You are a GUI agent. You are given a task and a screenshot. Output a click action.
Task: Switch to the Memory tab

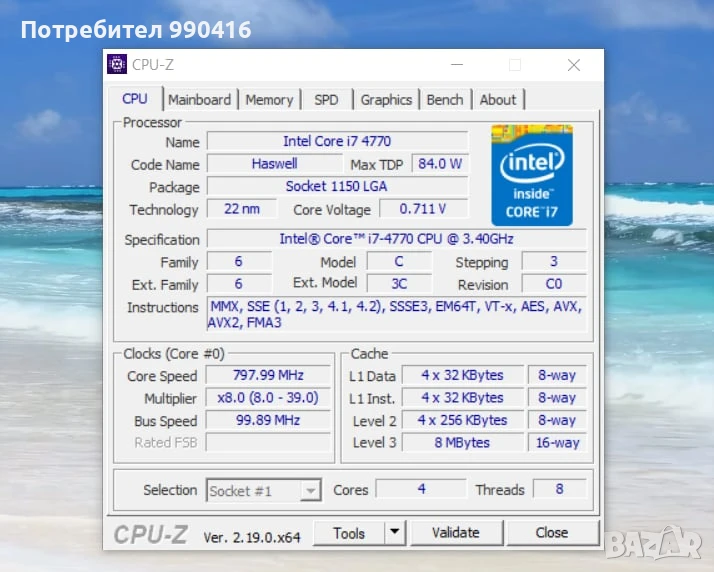[x=269, y=100]
